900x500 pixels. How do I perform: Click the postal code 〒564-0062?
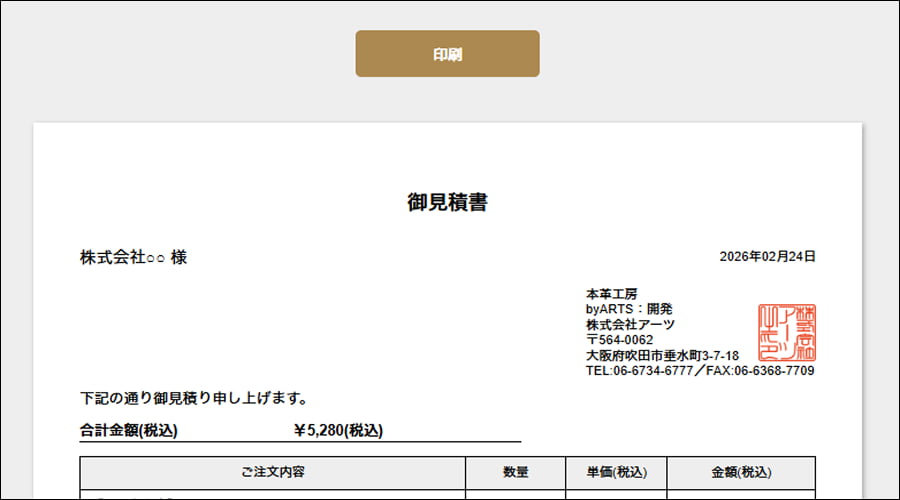pyautogui.click(x=619, y=340)
